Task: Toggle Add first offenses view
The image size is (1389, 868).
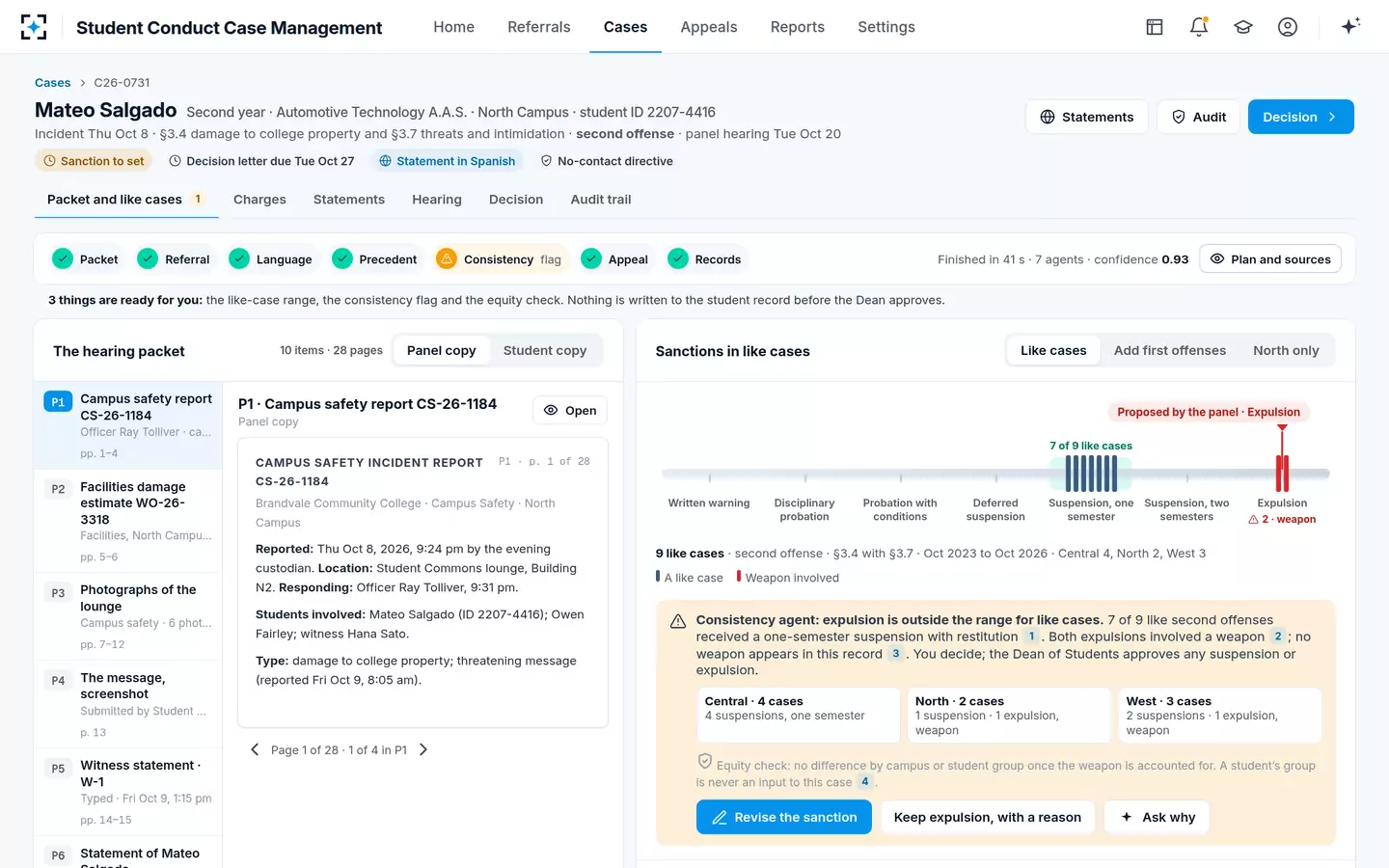Action: point(1169,350)
